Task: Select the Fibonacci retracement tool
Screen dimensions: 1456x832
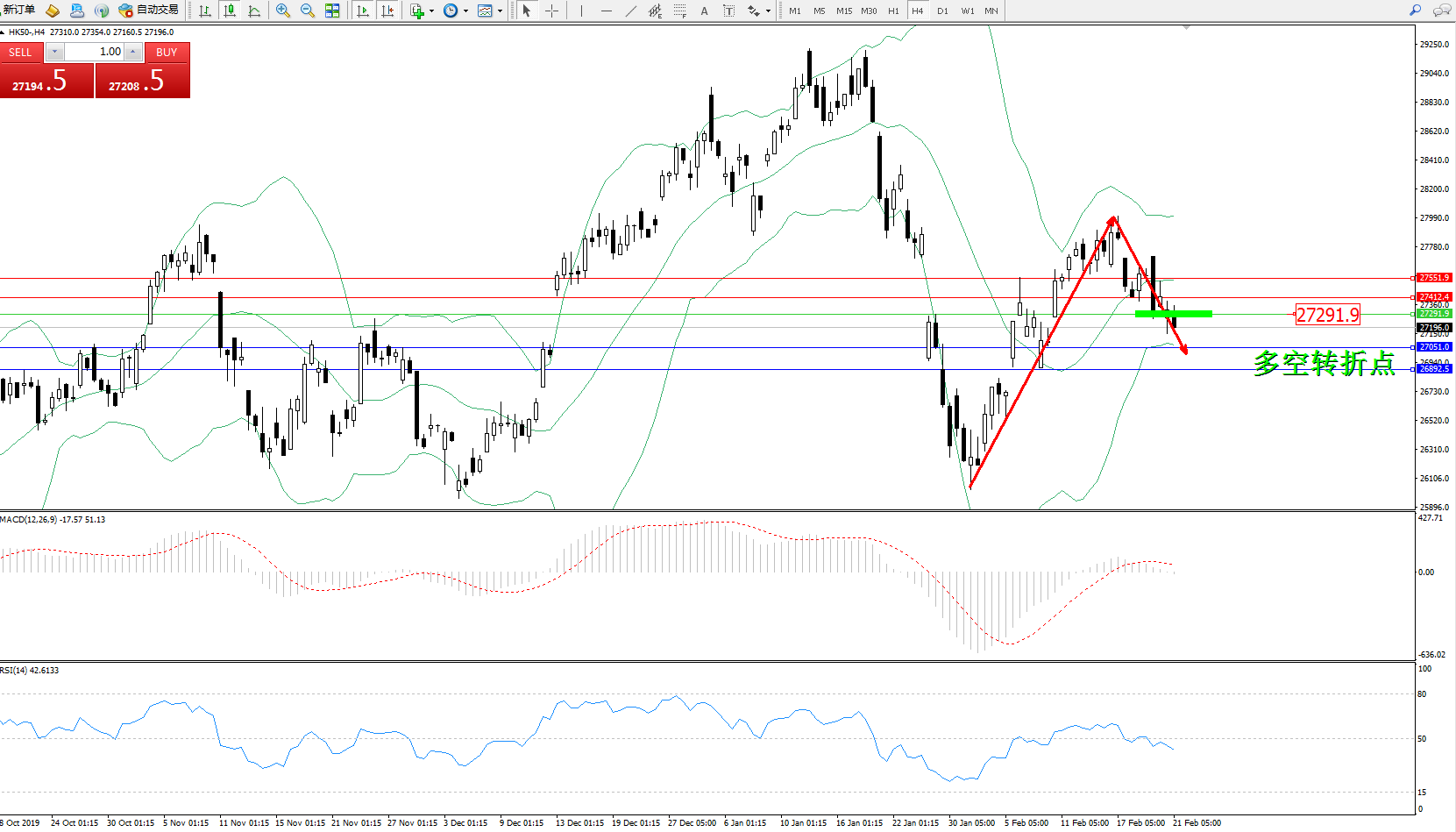Action: pyautogui.click(x=679, y=11)
